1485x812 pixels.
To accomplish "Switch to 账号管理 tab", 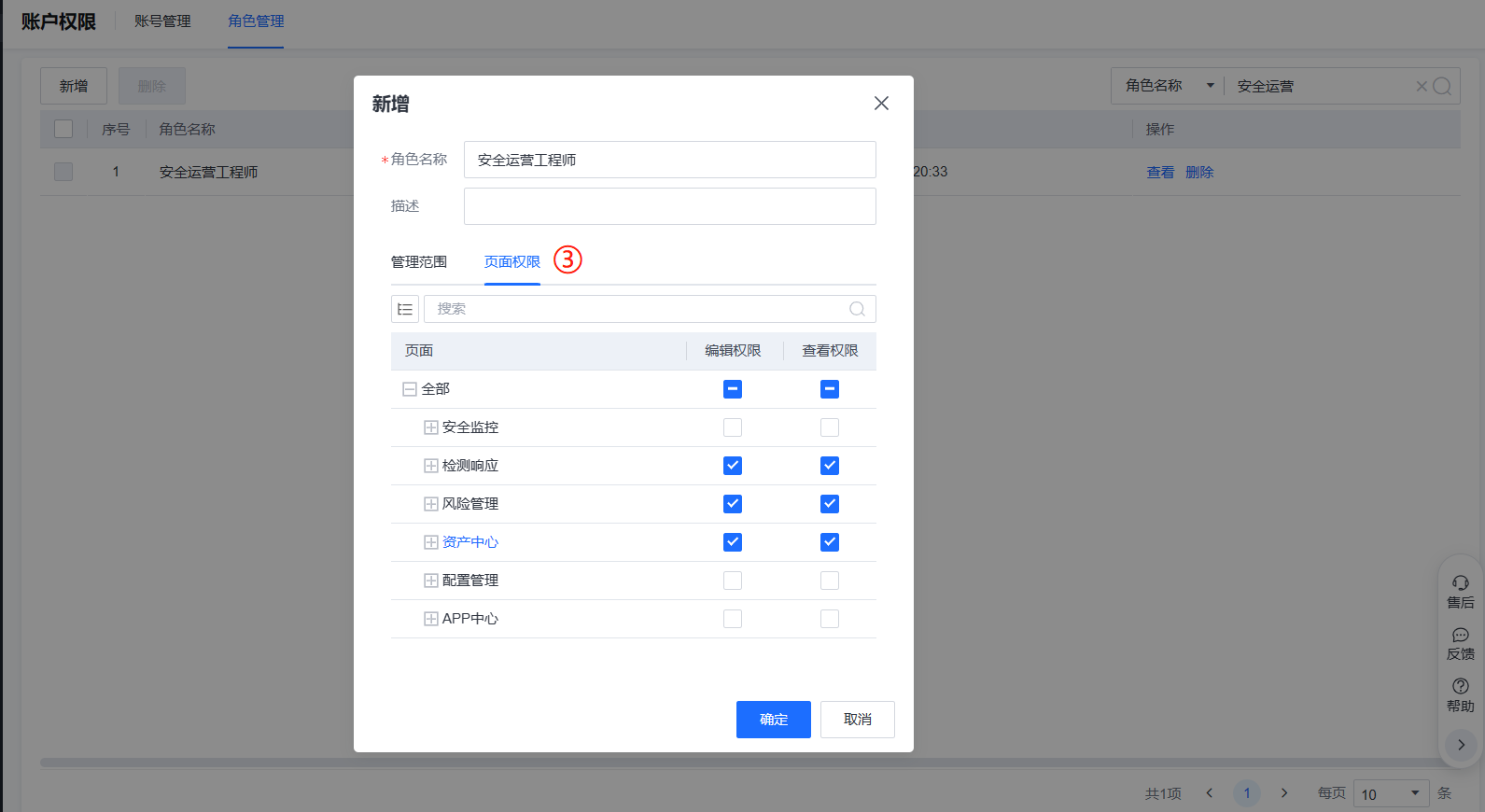I will (x=162, y=21).
